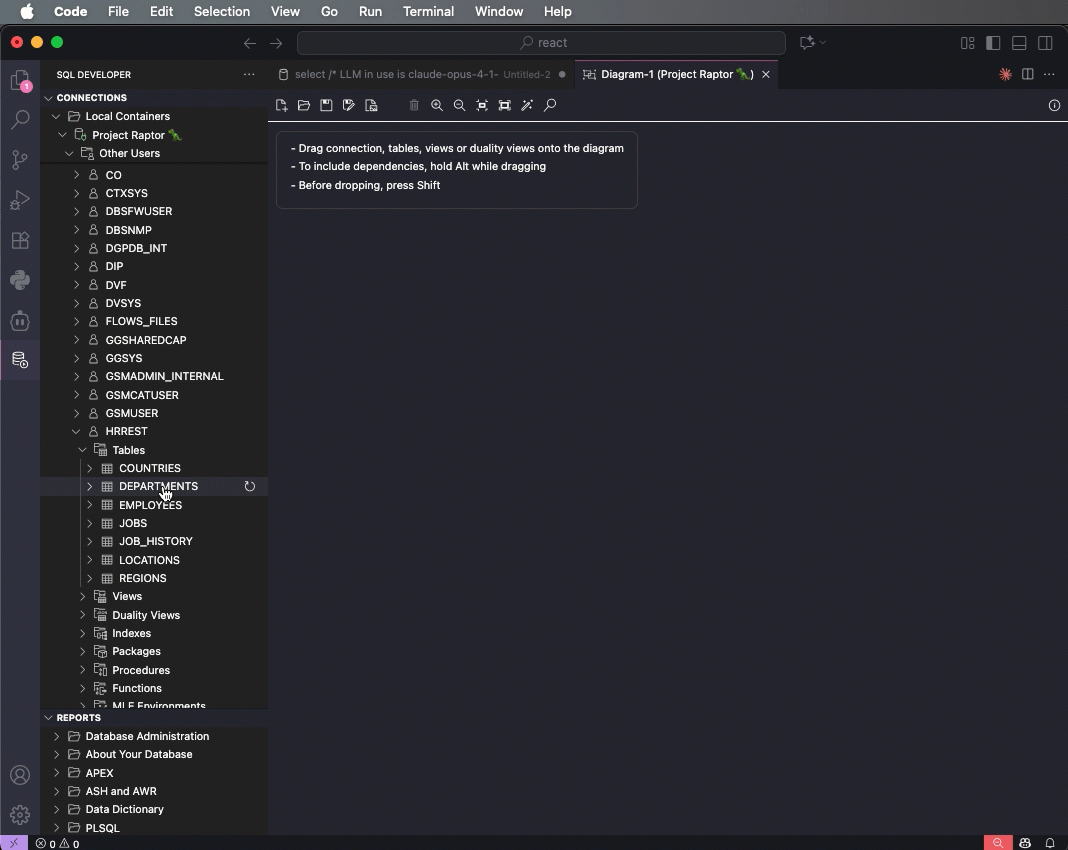Toggle the secondary side bar visibility
The height and width of the screenshot is (850, 1068).
1045,43
